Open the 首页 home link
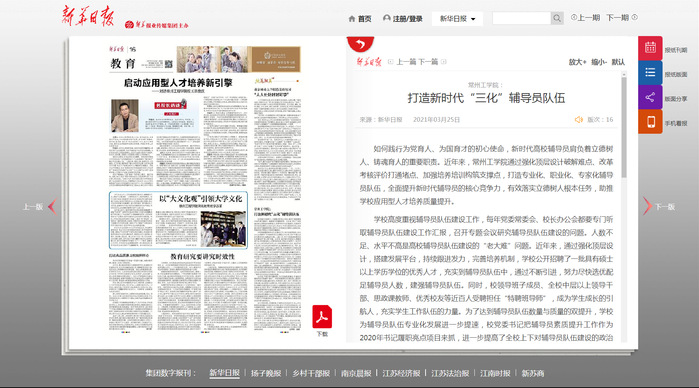Screen dimensions: 699x388 pos(360,19)
